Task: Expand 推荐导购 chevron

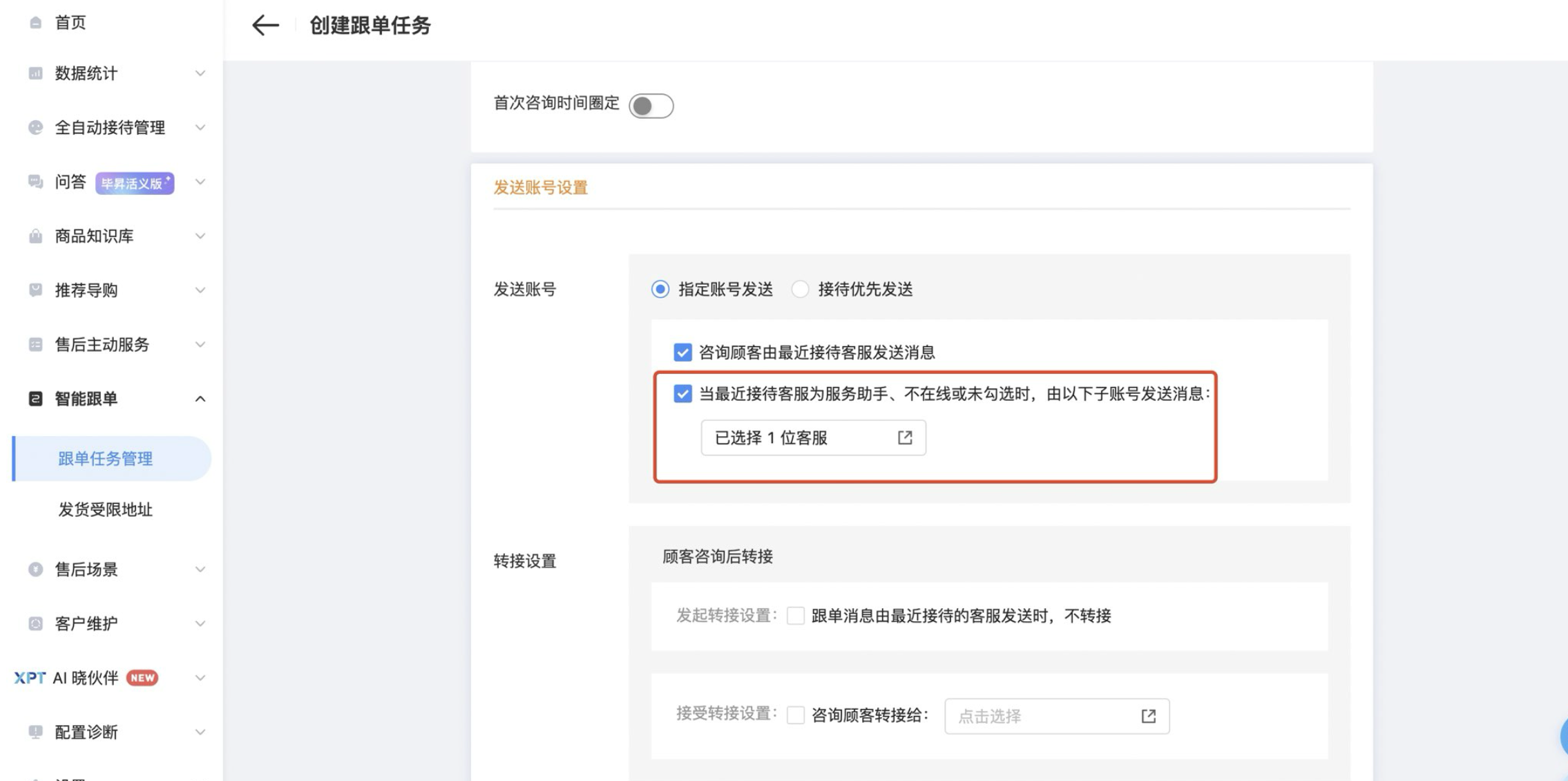Action: (200, 290)
